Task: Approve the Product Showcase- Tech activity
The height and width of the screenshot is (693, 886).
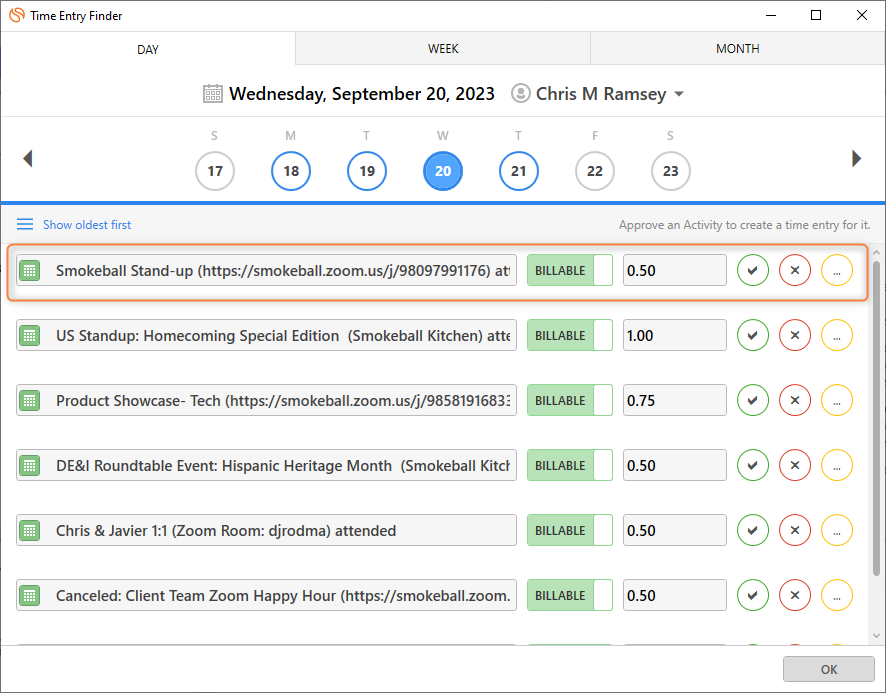Action: tap(753, 400)
